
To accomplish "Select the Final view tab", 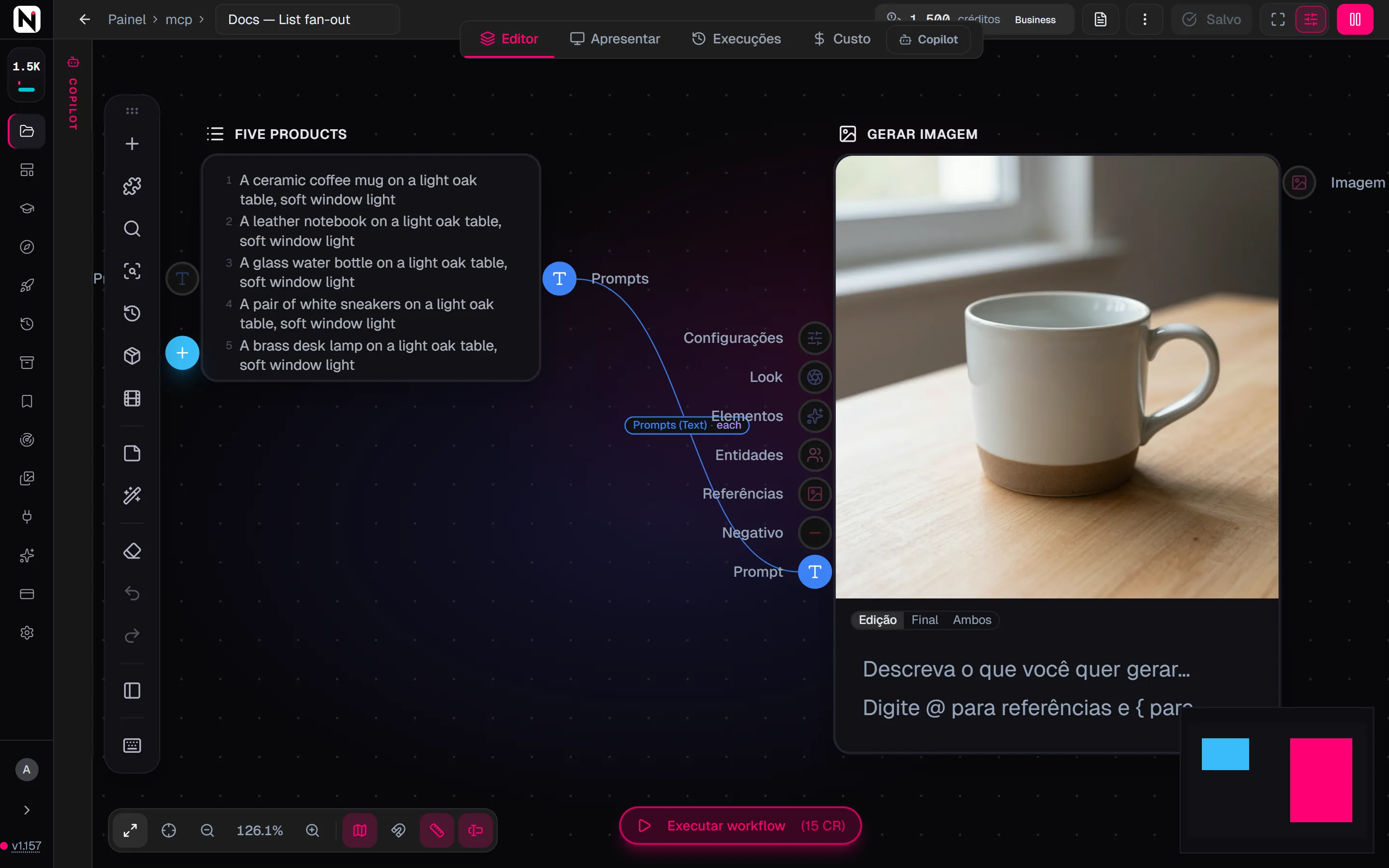I will point(925,620).
